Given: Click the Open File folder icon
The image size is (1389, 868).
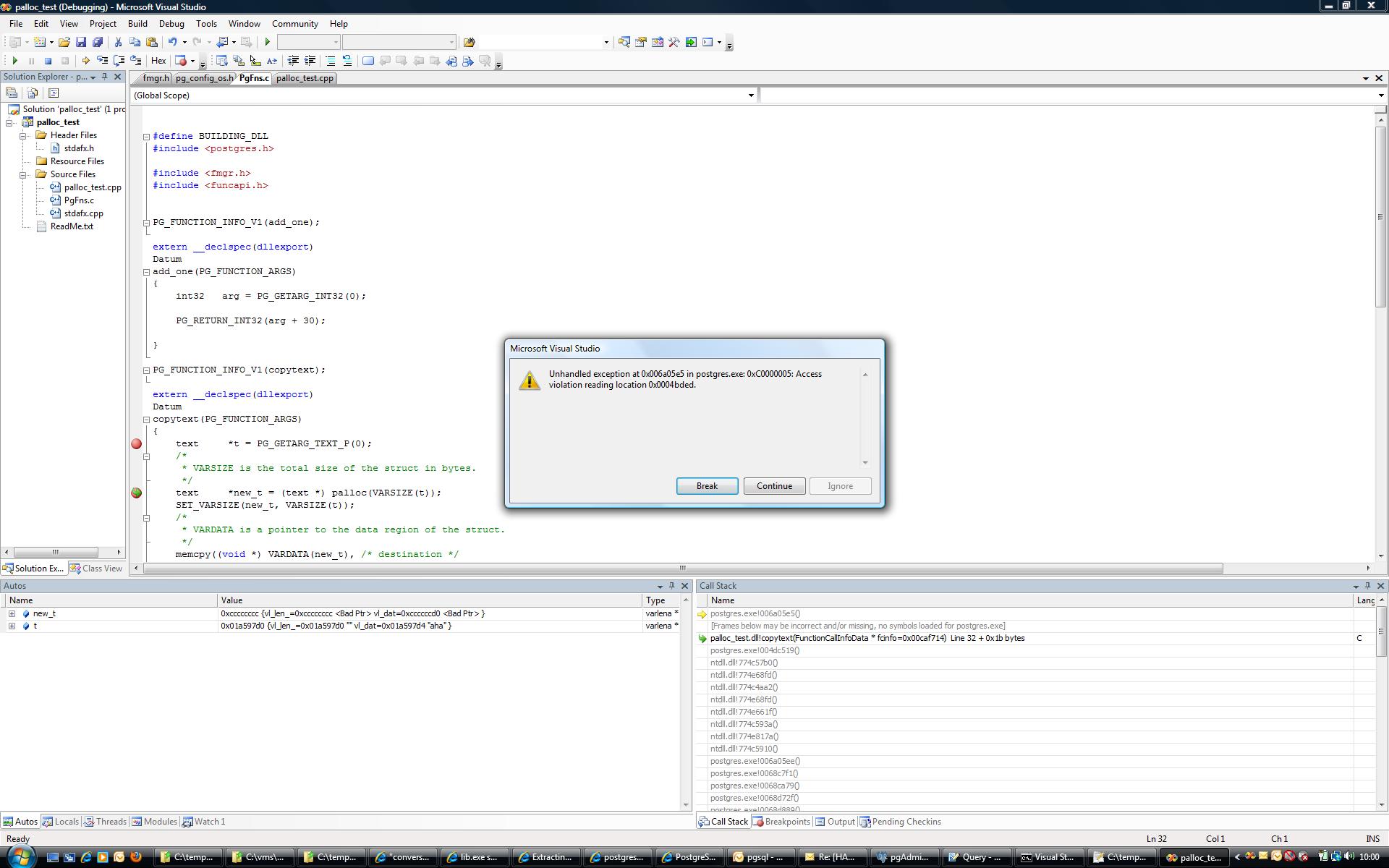Looking at the screenshot, I should coord(64,43).
